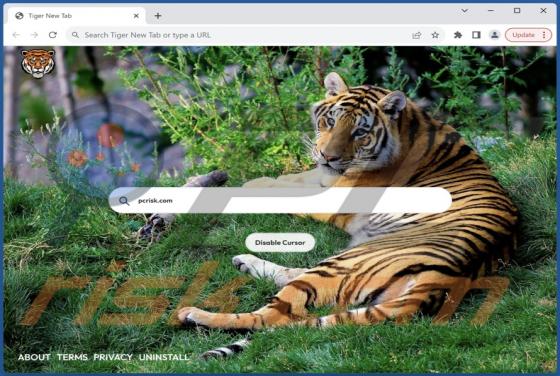Expand the tab search chevron
This screenshot has height=376, width=560.
coord(465,11)
